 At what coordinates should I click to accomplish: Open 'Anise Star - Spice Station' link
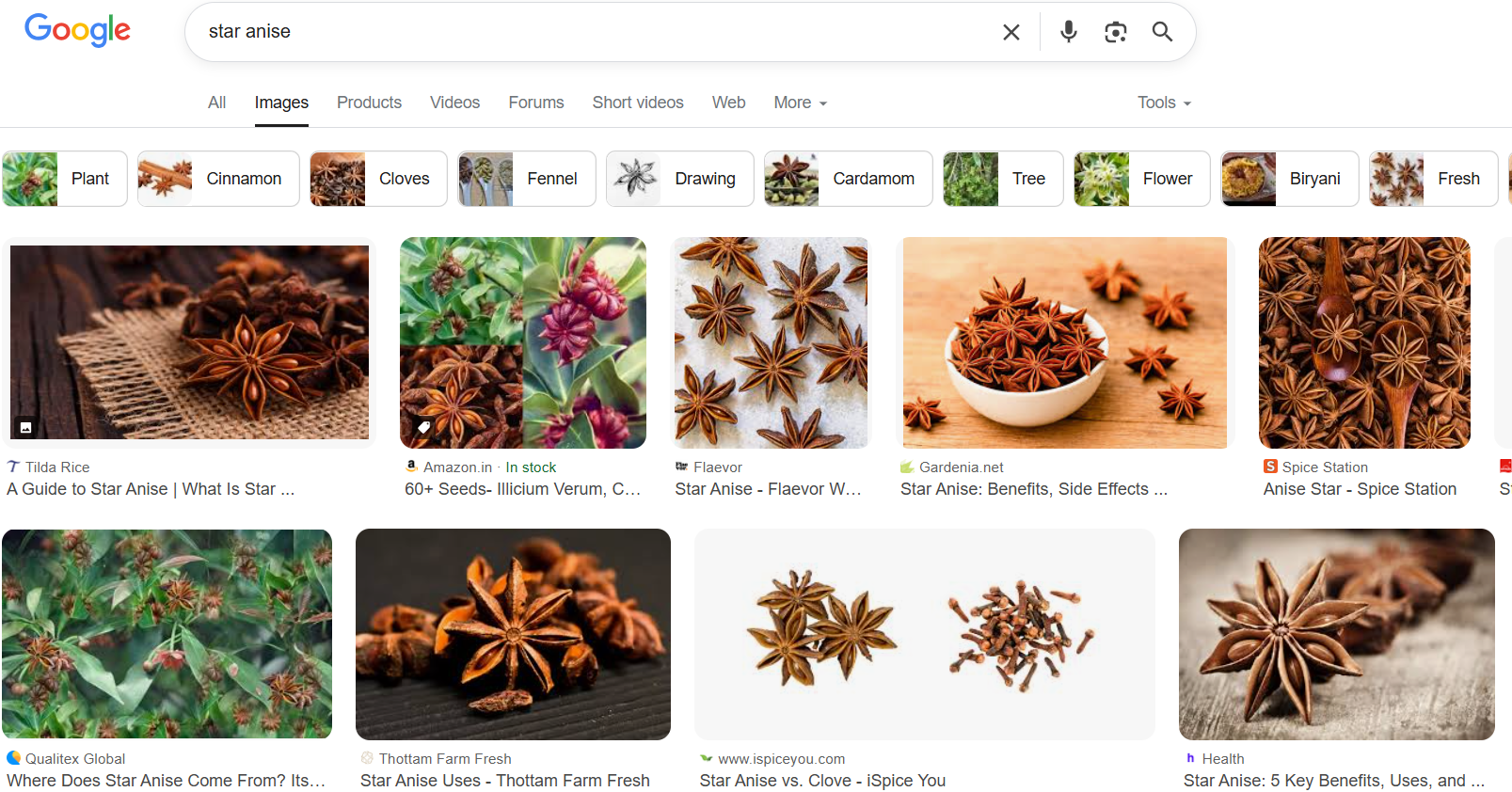click(1360, 489)
